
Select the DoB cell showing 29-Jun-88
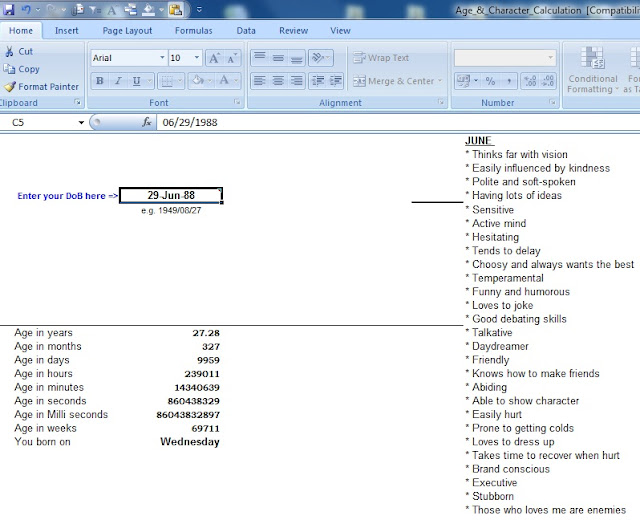171,195
